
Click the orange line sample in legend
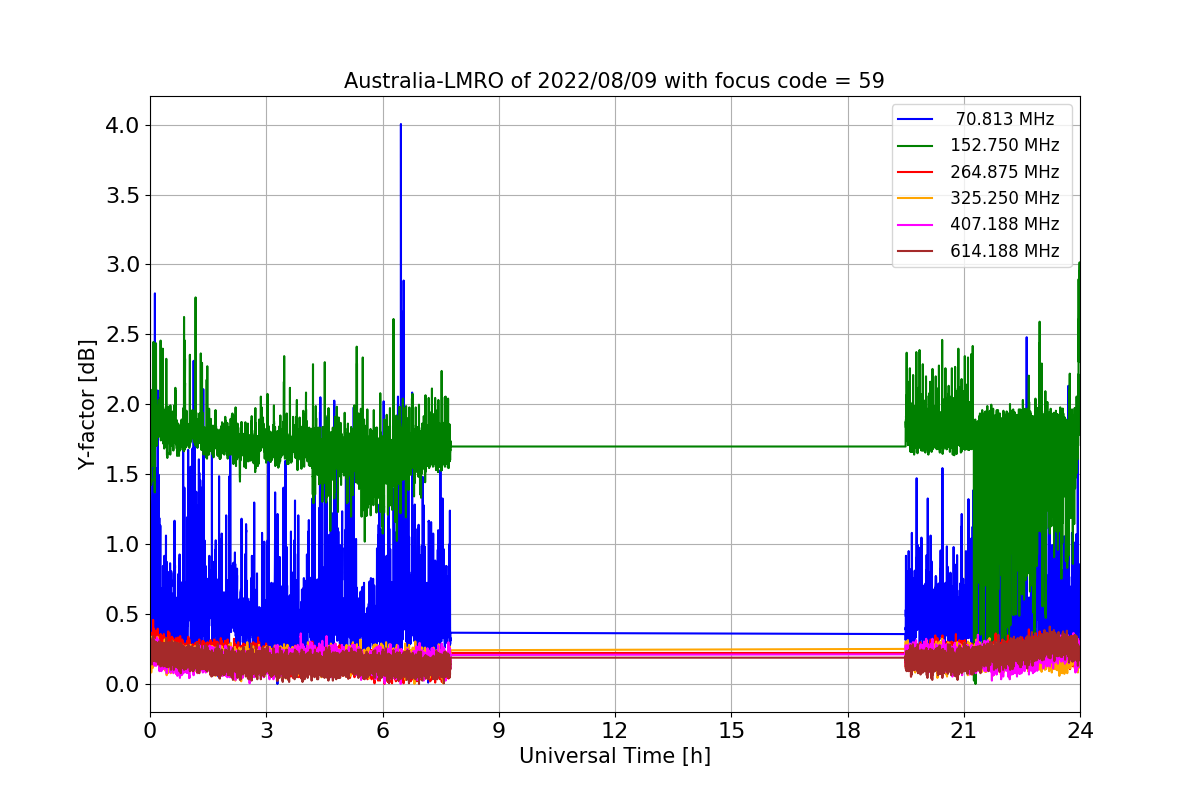pyautogui.click(x=915, y=199)
